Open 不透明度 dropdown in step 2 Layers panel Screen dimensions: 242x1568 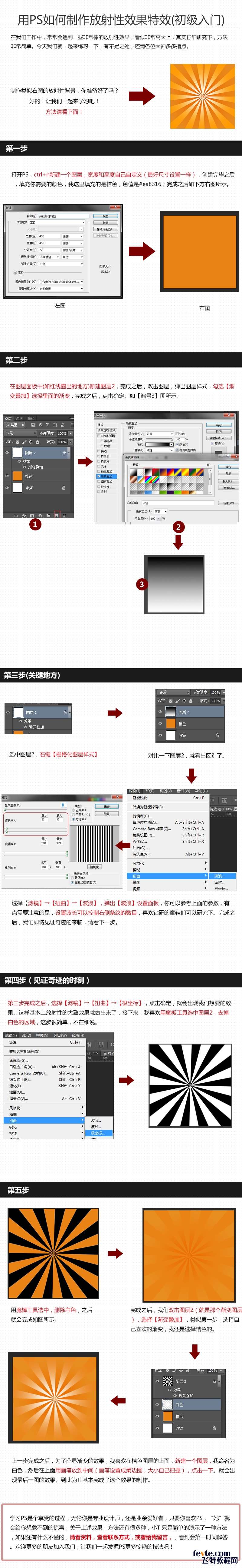pyautogui.click(x=71, y=434)
